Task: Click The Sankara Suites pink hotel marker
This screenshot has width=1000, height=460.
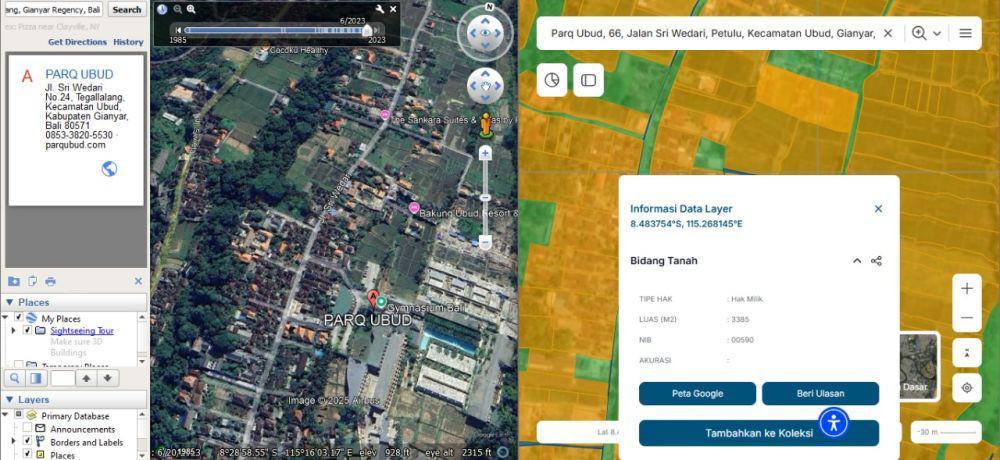Action: pyautogui.click(x=385, y=114)
